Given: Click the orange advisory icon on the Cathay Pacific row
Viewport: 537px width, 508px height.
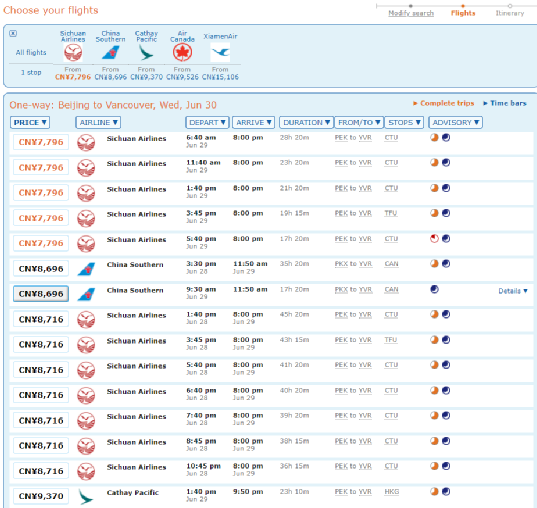Looking at the screenshot, I should pos(434,492).
